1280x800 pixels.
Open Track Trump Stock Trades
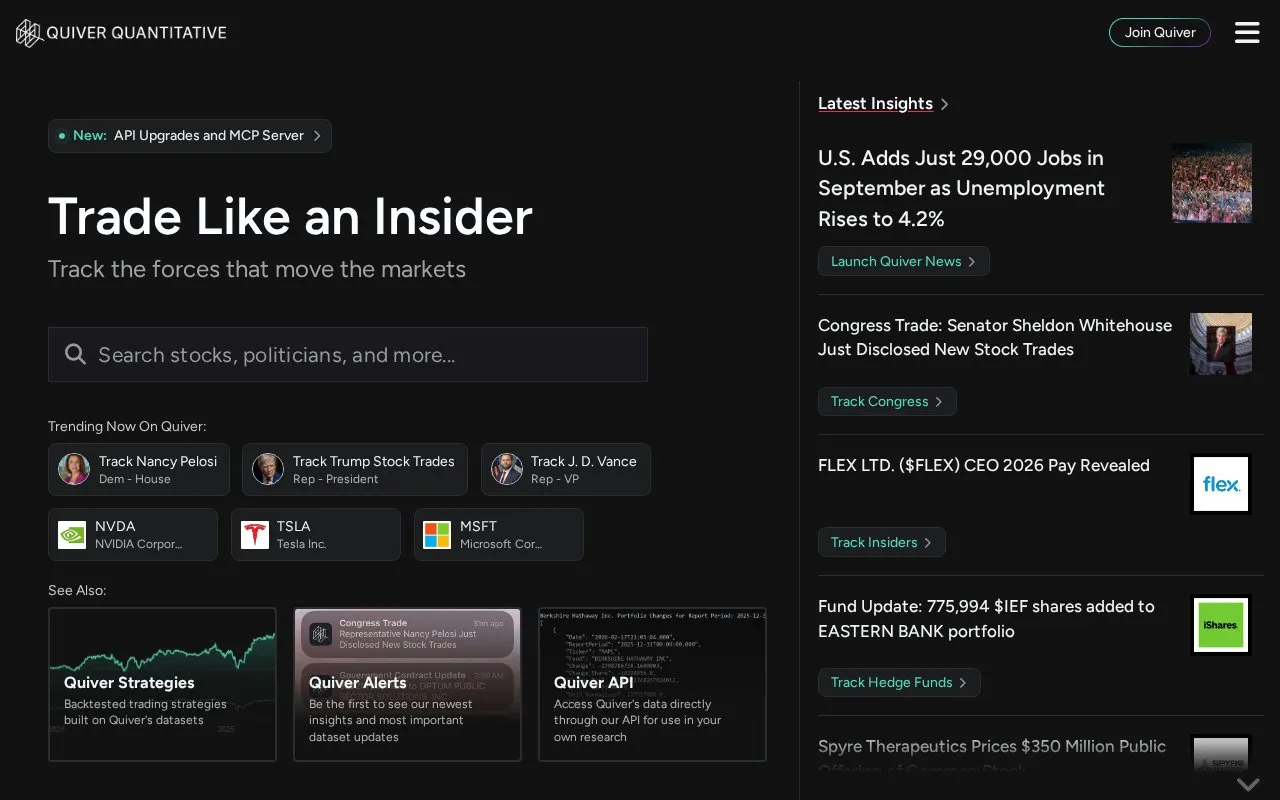point(355,469)
